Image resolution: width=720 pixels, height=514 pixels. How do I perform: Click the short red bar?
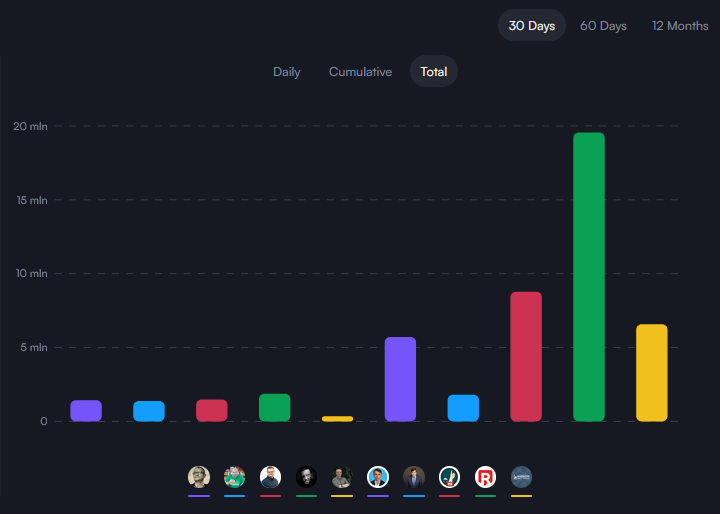point(212,410)
